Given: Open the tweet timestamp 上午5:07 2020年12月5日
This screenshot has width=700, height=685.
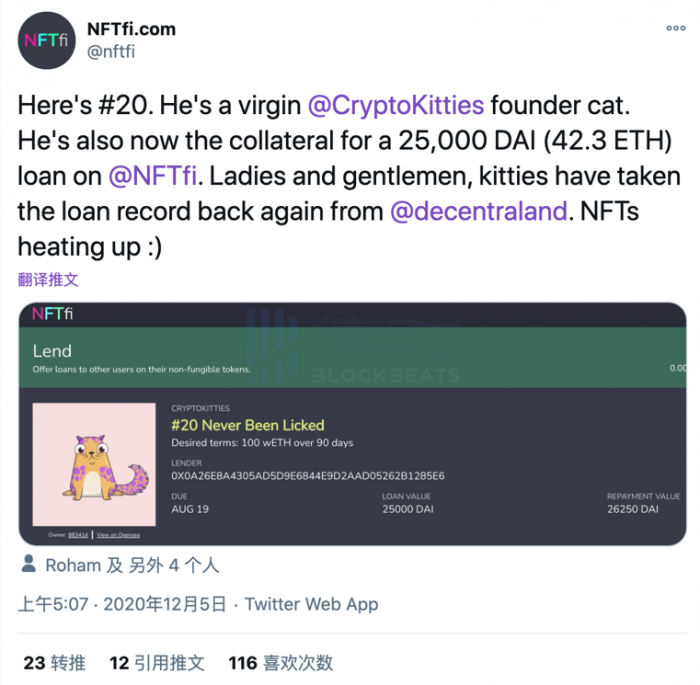Looking at the screenshot, I should [122, 604].
